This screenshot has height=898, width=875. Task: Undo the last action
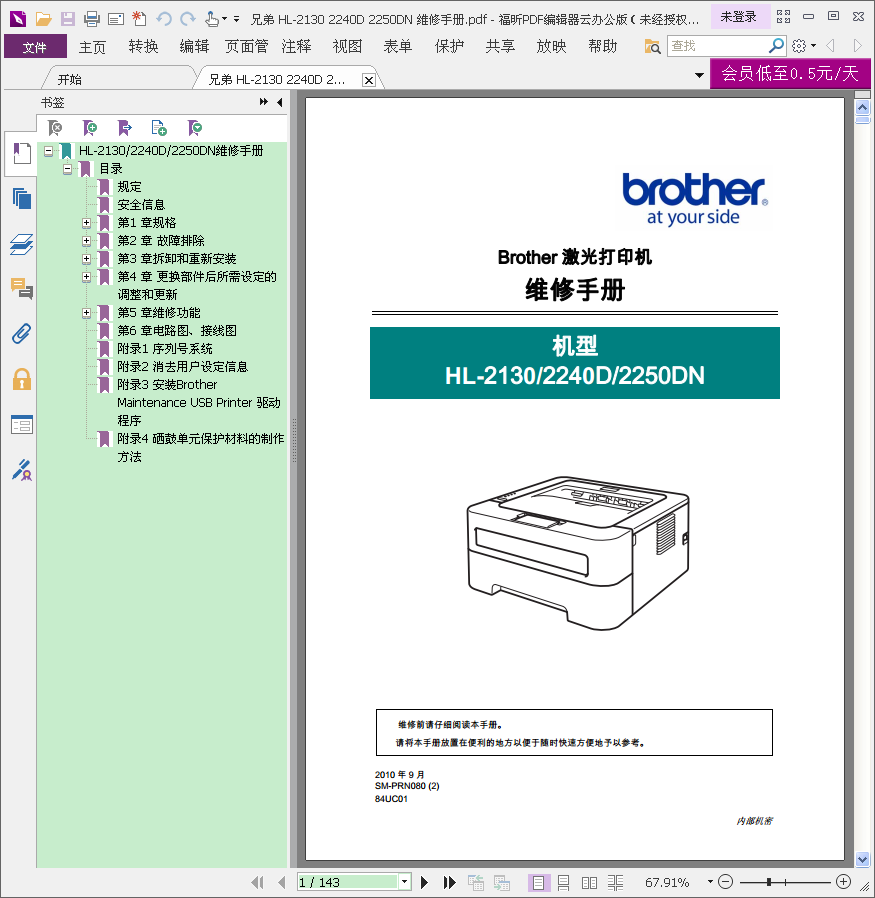click(164, 19)
